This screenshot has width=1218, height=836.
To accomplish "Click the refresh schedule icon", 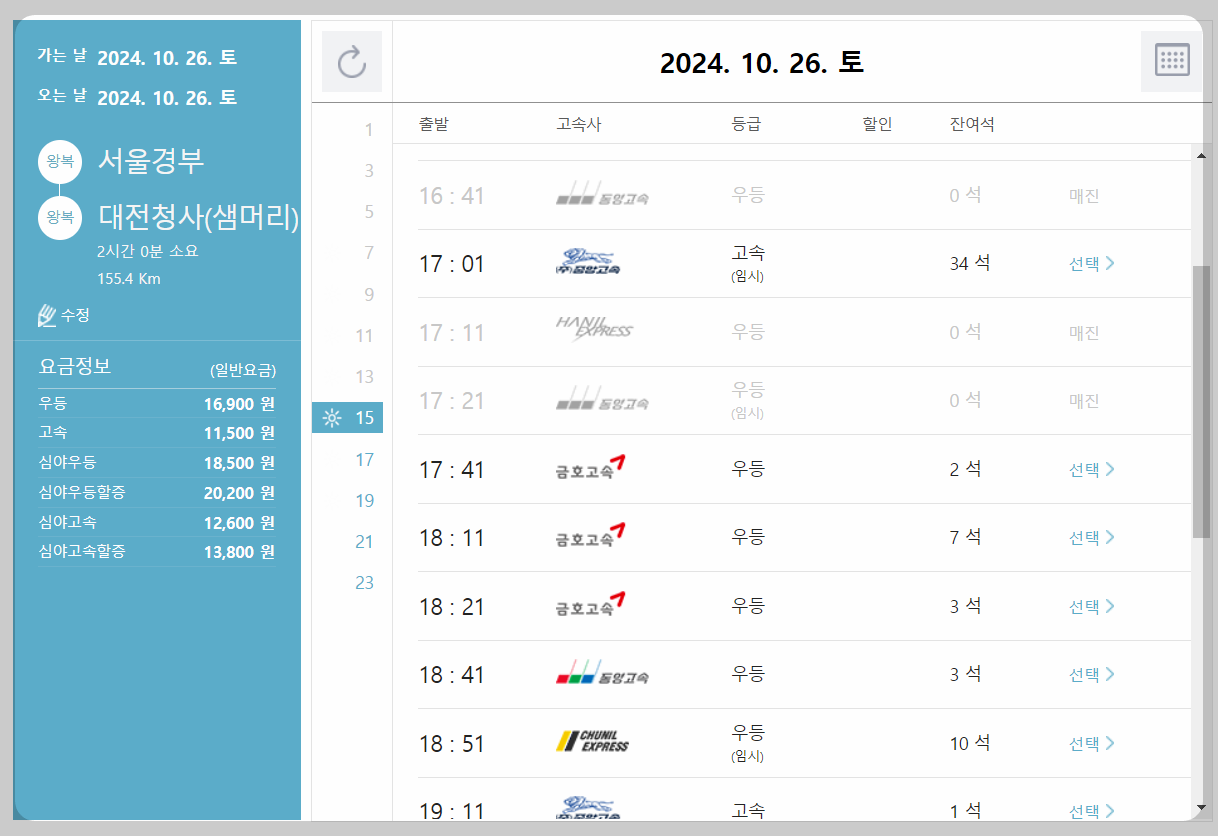I will coord(352,62).
